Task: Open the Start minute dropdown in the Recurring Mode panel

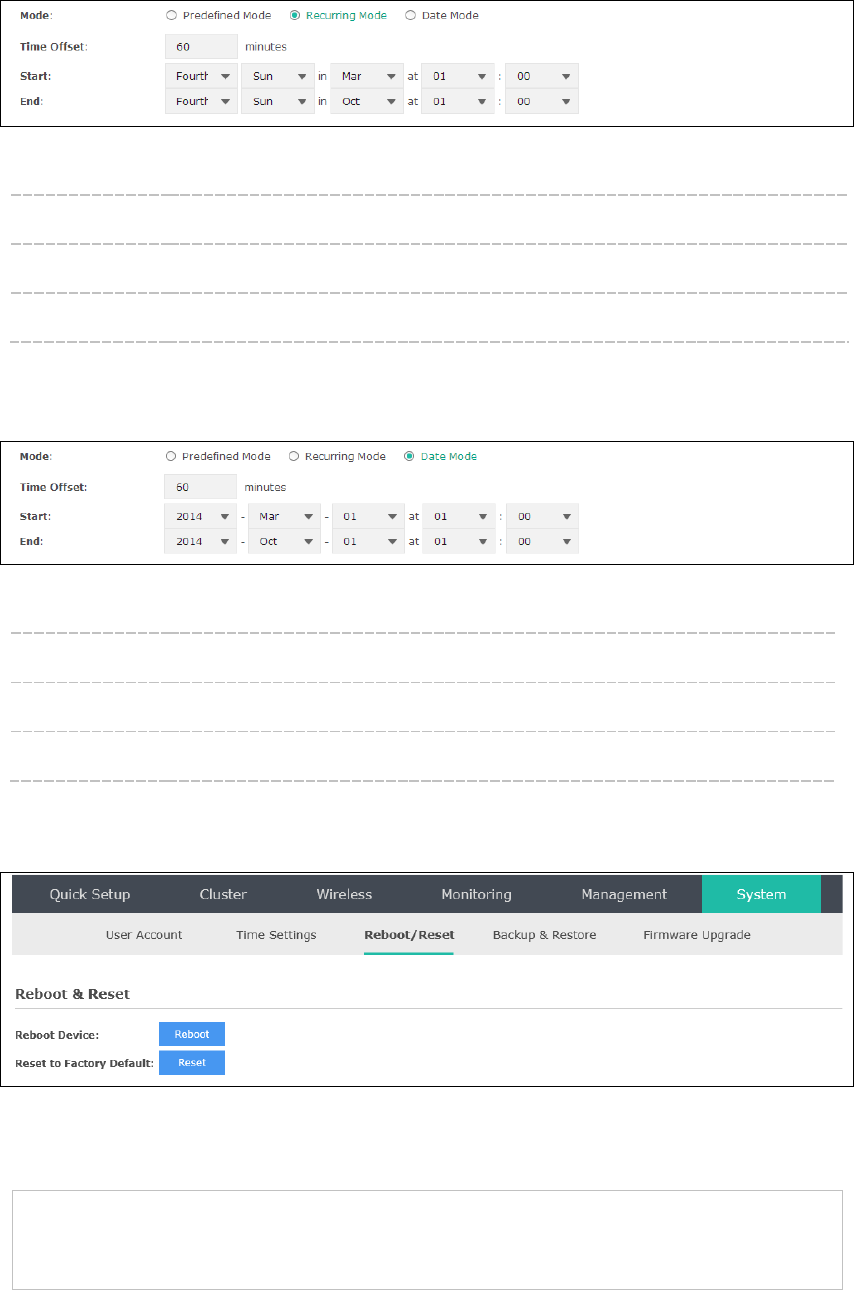Action: 542,76
